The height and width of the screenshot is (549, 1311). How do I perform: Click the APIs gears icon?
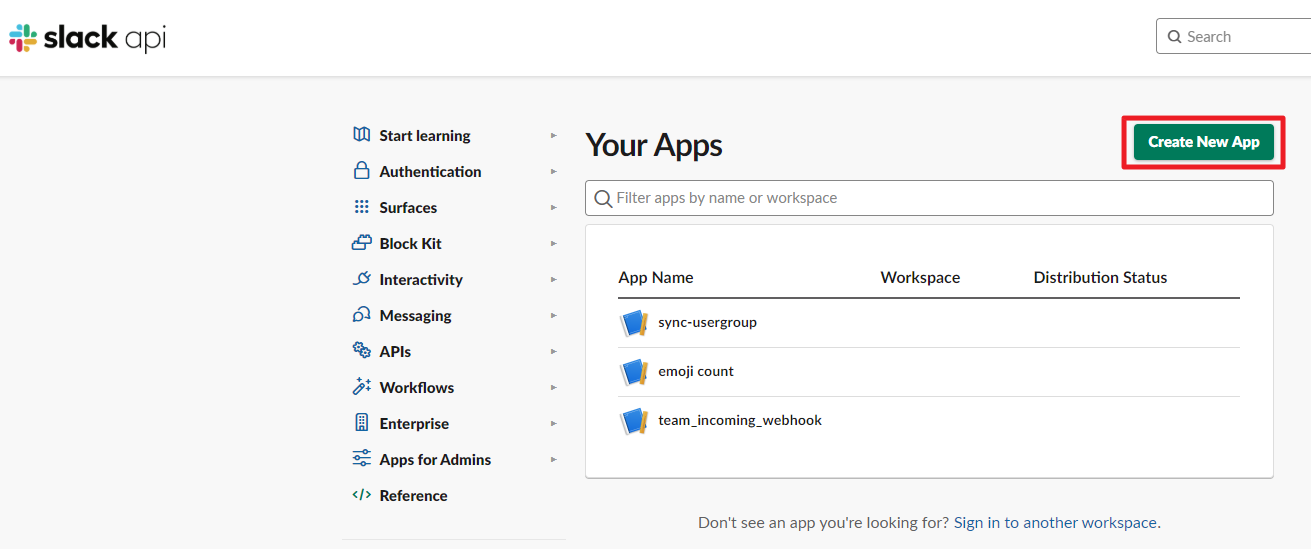362,351
